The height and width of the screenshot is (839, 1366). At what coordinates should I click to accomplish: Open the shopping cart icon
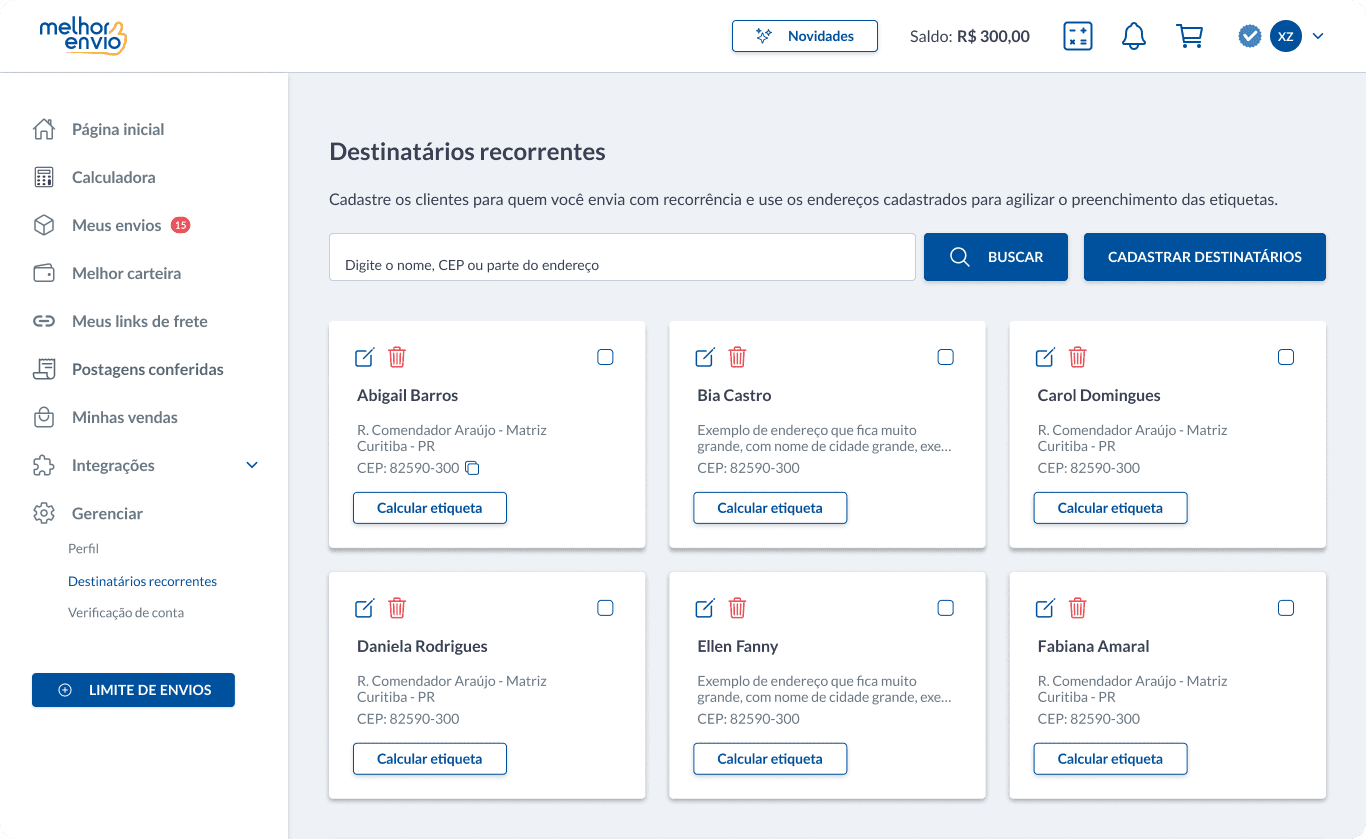tap(1189, 36)
